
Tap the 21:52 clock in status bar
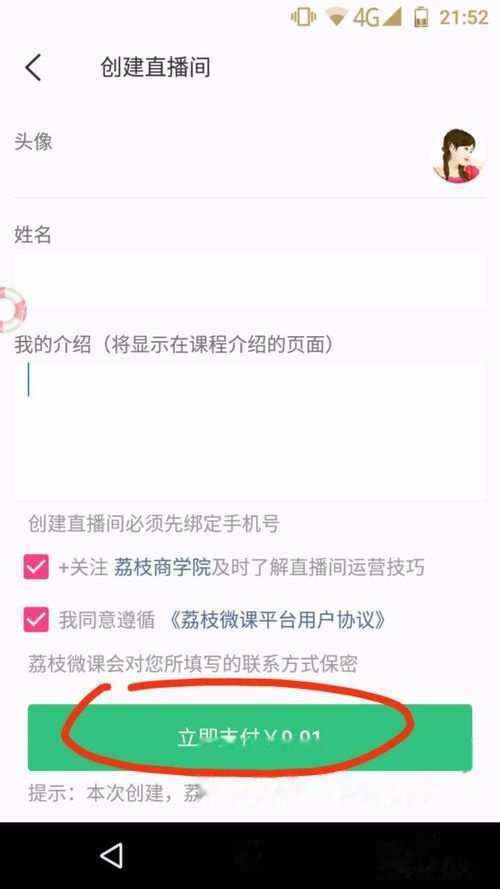464,17
